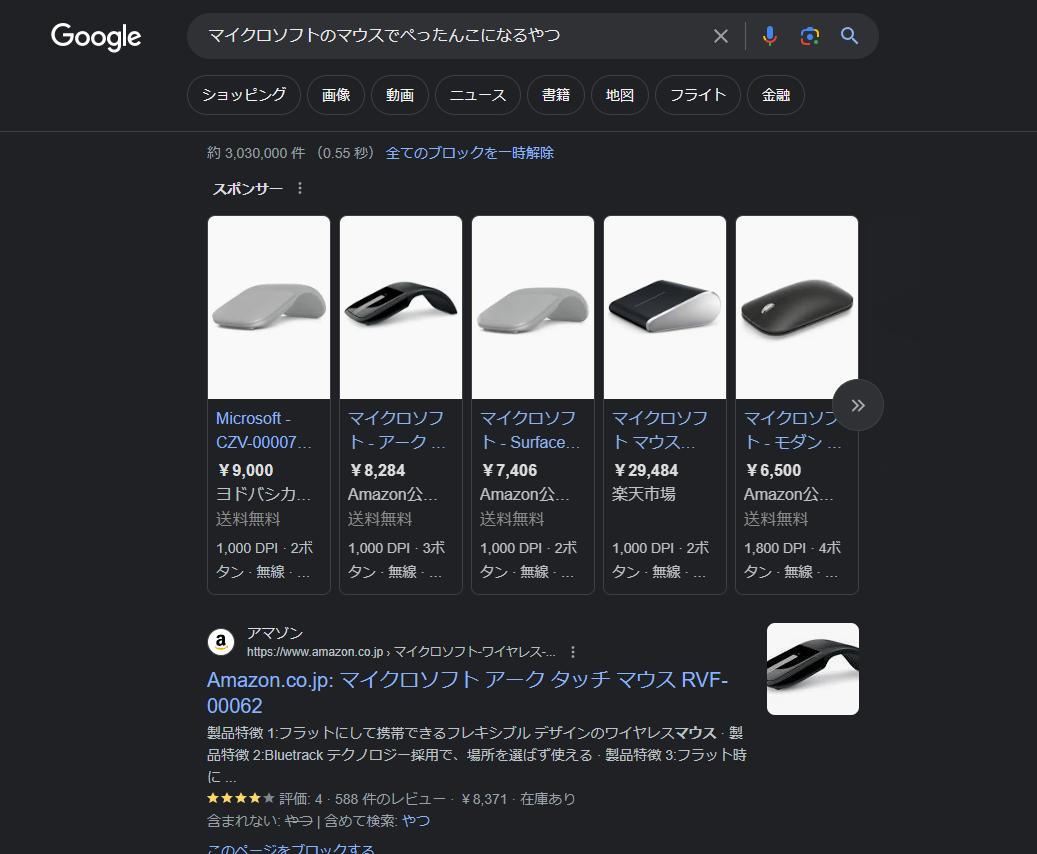Viewport: 1037px width, 854px height.
Task: Click the magnifying glass search button
Action: pyautogui.click(x=849, y=37)
